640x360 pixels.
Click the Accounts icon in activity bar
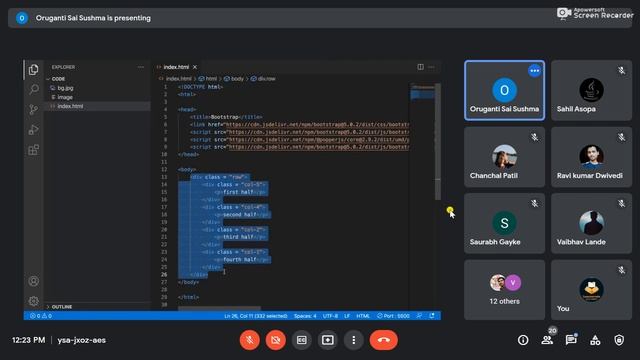click(34, 281)
